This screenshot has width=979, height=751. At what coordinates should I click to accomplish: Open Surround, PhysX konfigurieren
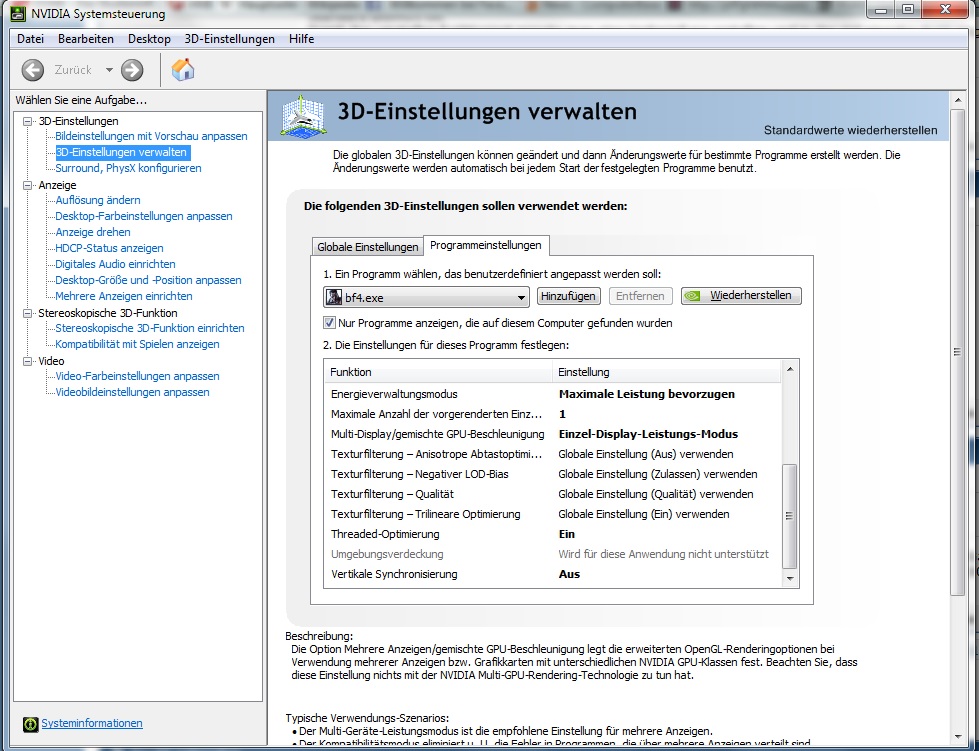tap(128, 168)
